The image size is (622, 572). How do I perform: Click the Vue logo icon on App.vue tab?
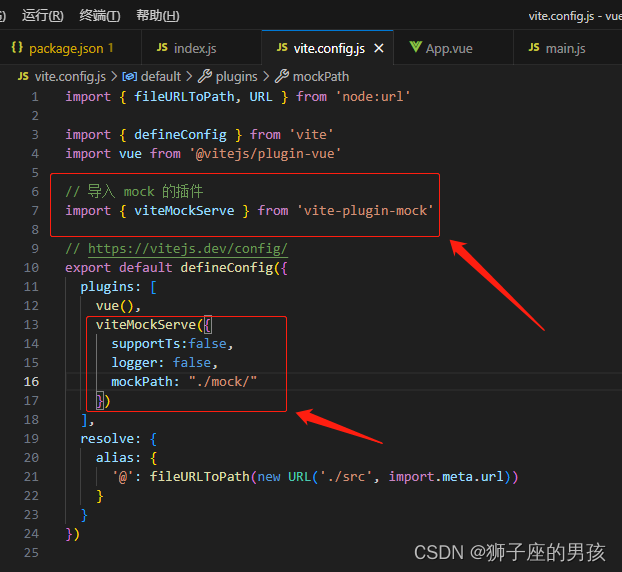tap(415, 47)
